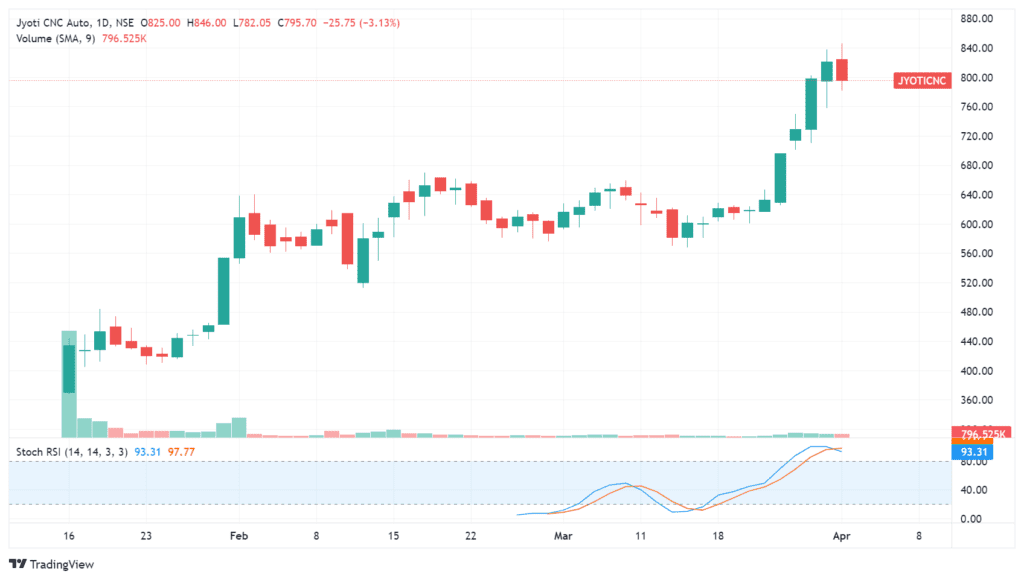Click the Stoch RSI value 97.77 in legend
Screen dimensions: 1024x580
[181, 452]
